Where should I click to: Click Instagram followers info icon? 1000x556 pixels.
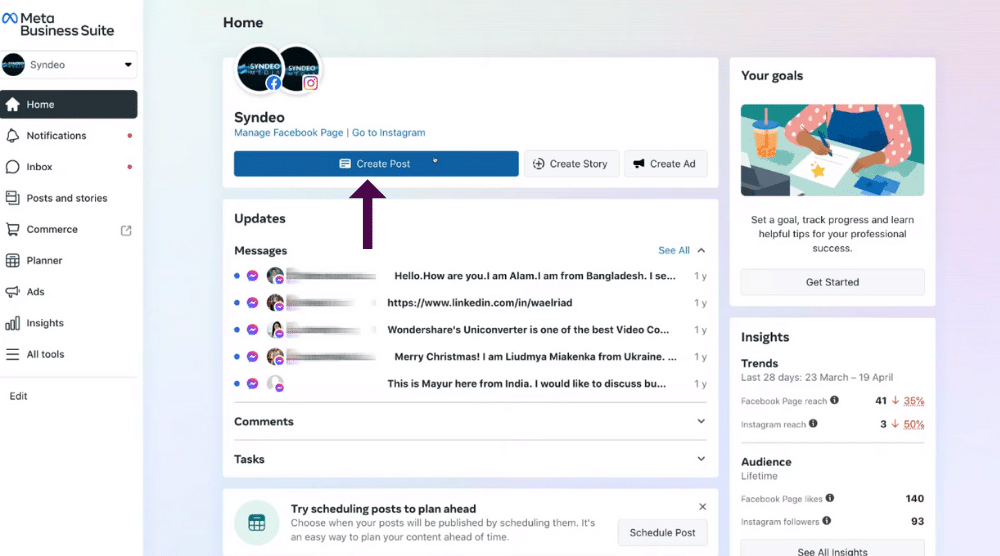click(x=827, y=521)
